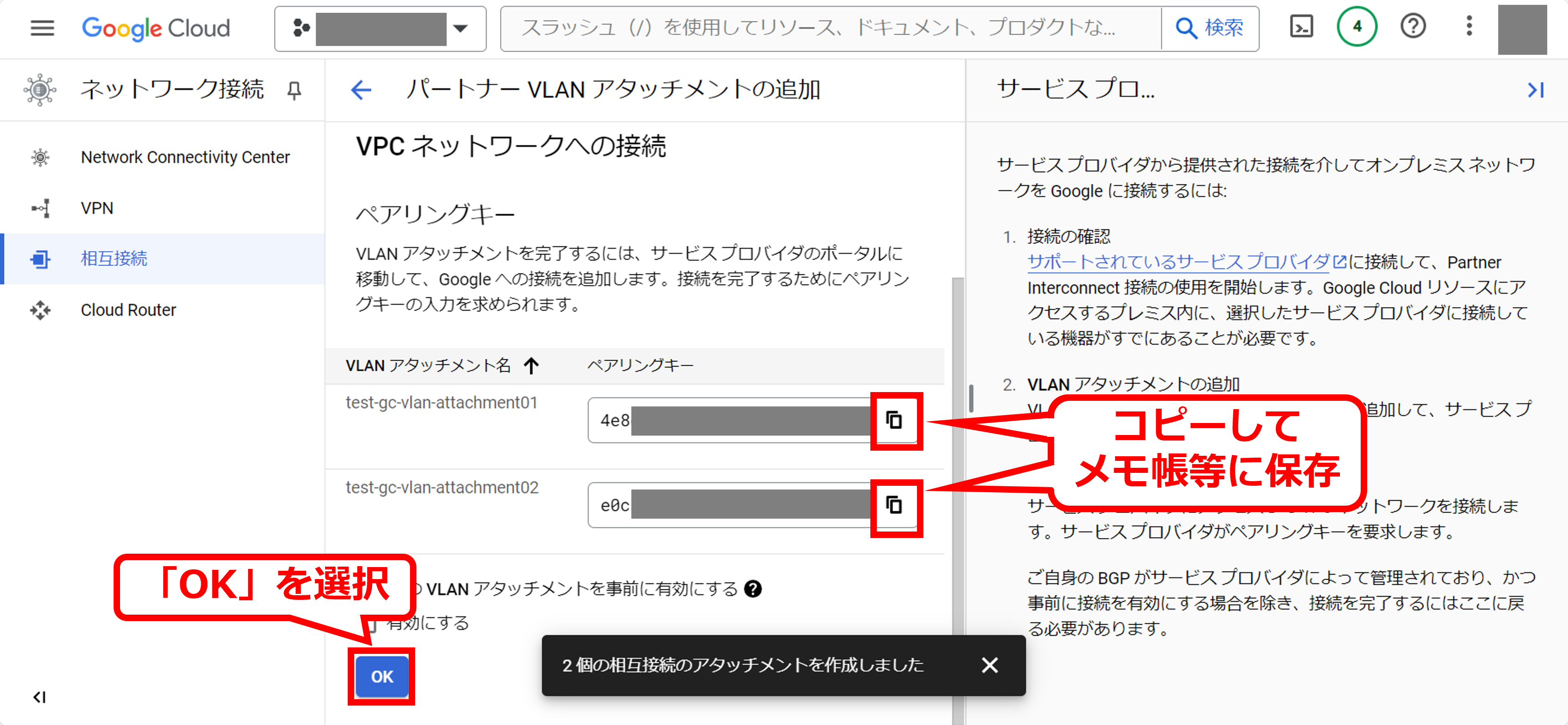This screenshot has width=1568, height=725.
Task: Open Cloud Router in sidebar
Action: (128, 310)
